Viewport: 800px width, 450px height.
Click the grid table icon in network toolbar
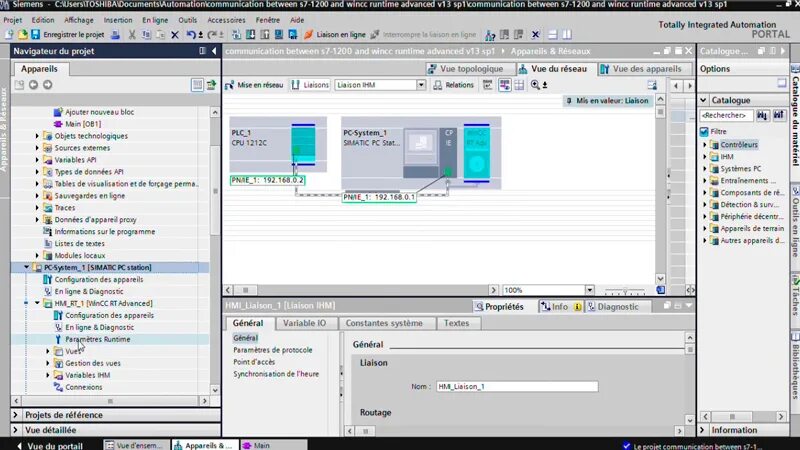(519, 85)
